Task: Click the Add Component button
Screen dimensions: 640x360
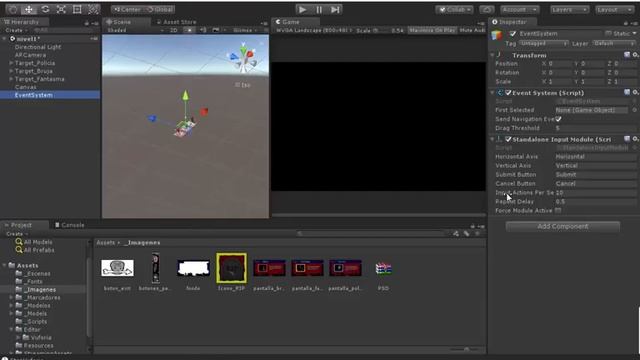Action: click(x=562, y=227)
